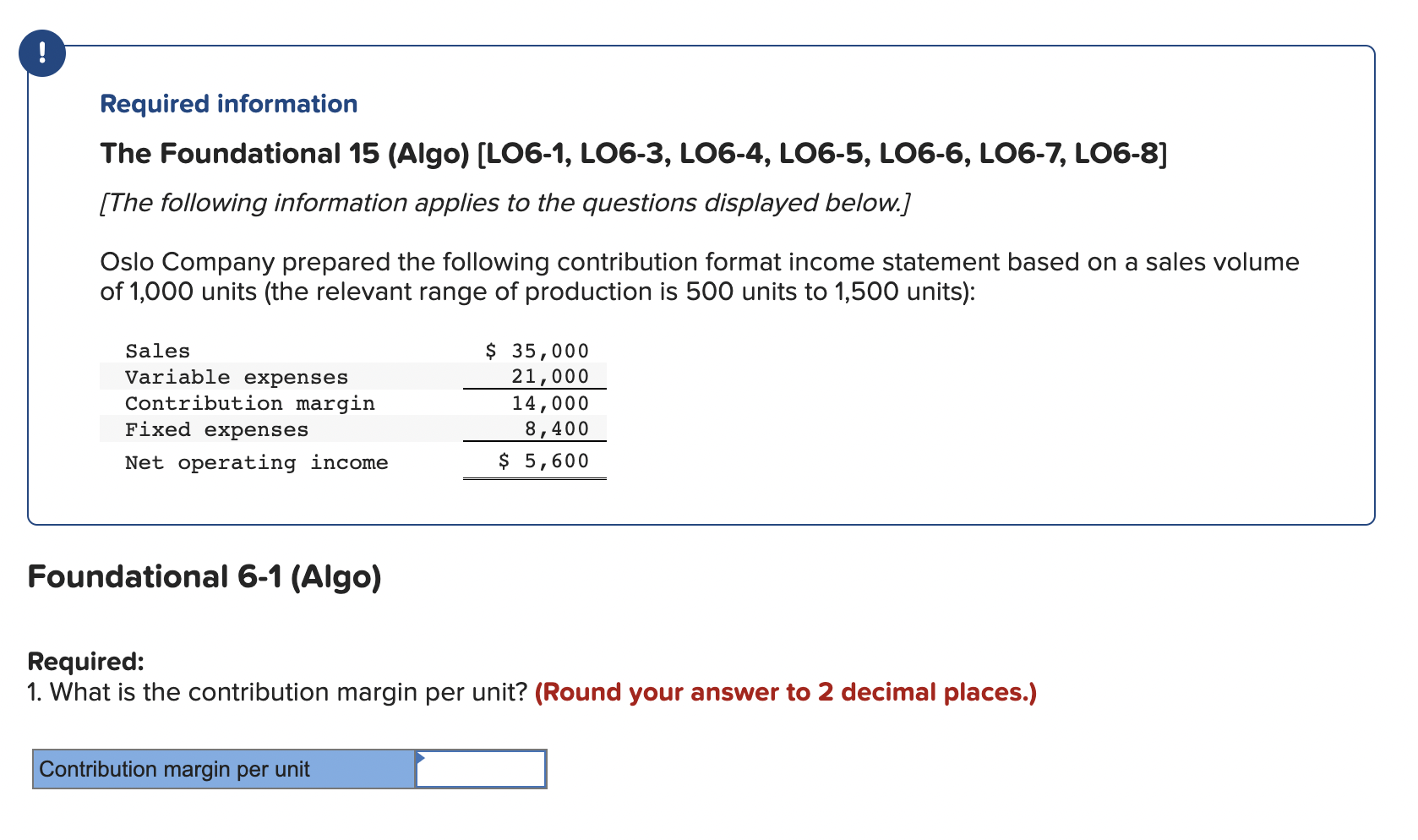Click the Foundational 6-1 (Algo) heading
Screen dimensions: 1418x840
click(205, 576)
